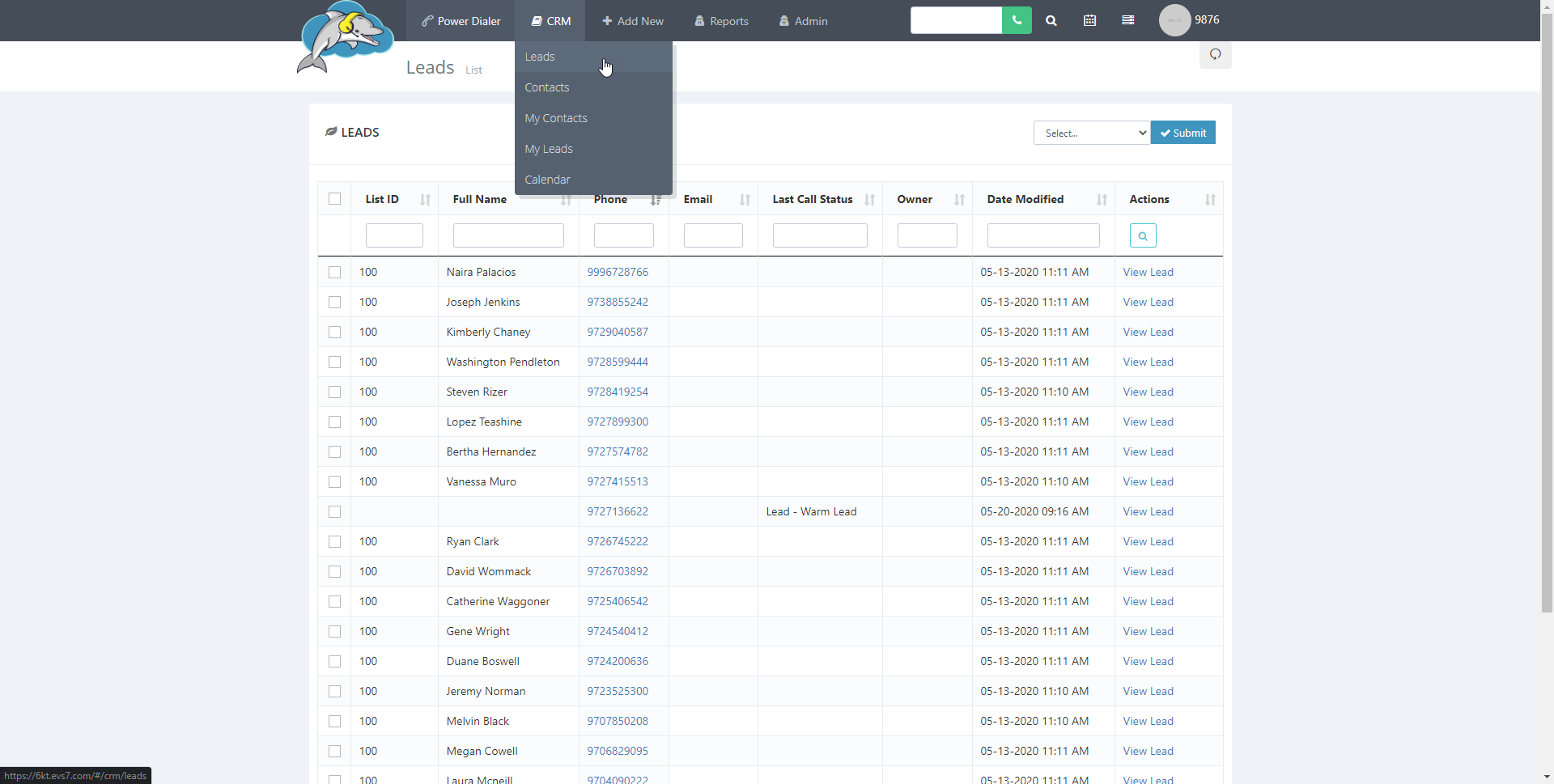Click the Owner filter field
The height and width of the screenshot is (784, 1554).
[x=928, y=235]
